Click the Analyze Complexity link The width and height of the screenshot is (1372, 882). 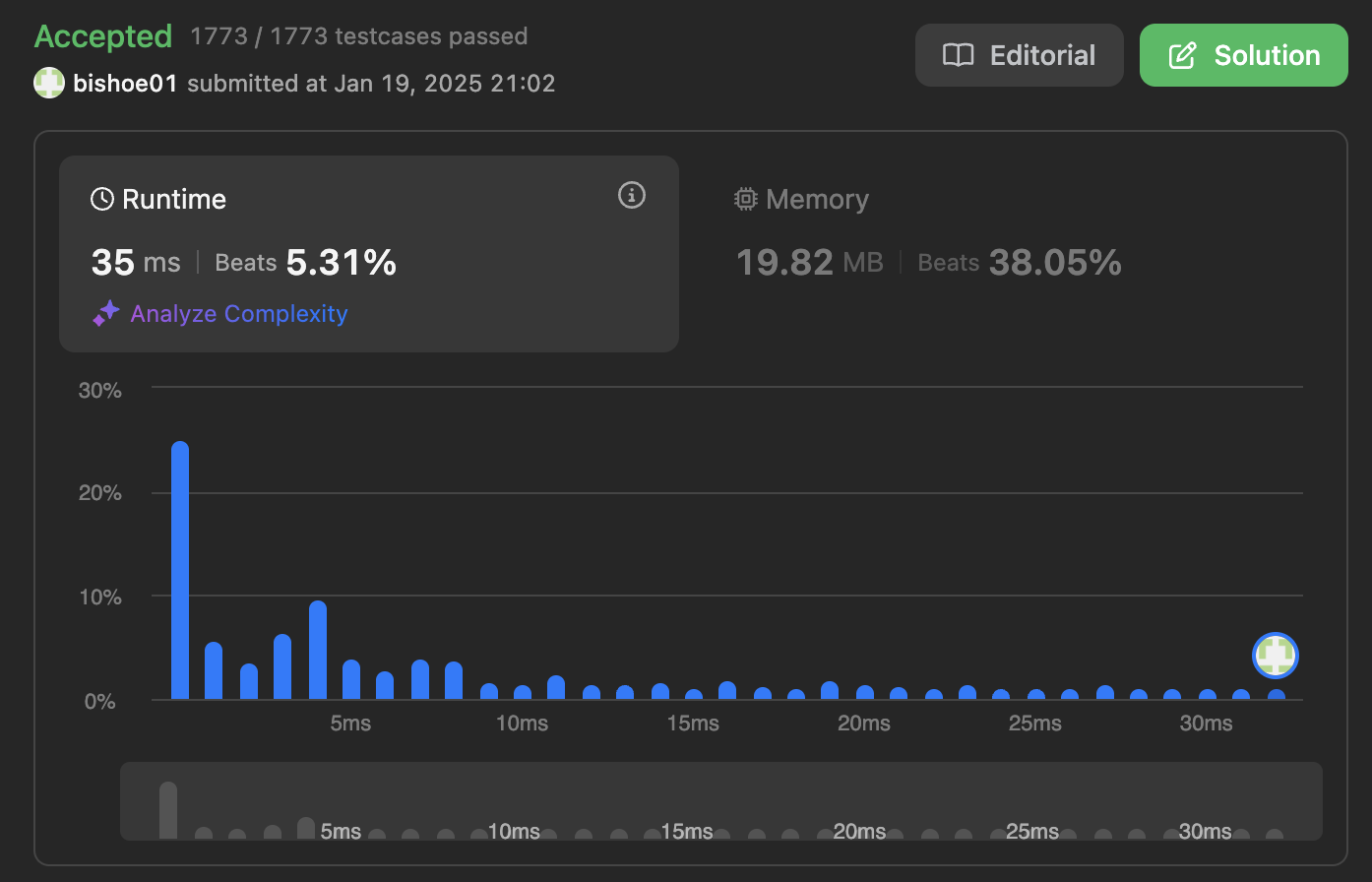pos(239,314)
